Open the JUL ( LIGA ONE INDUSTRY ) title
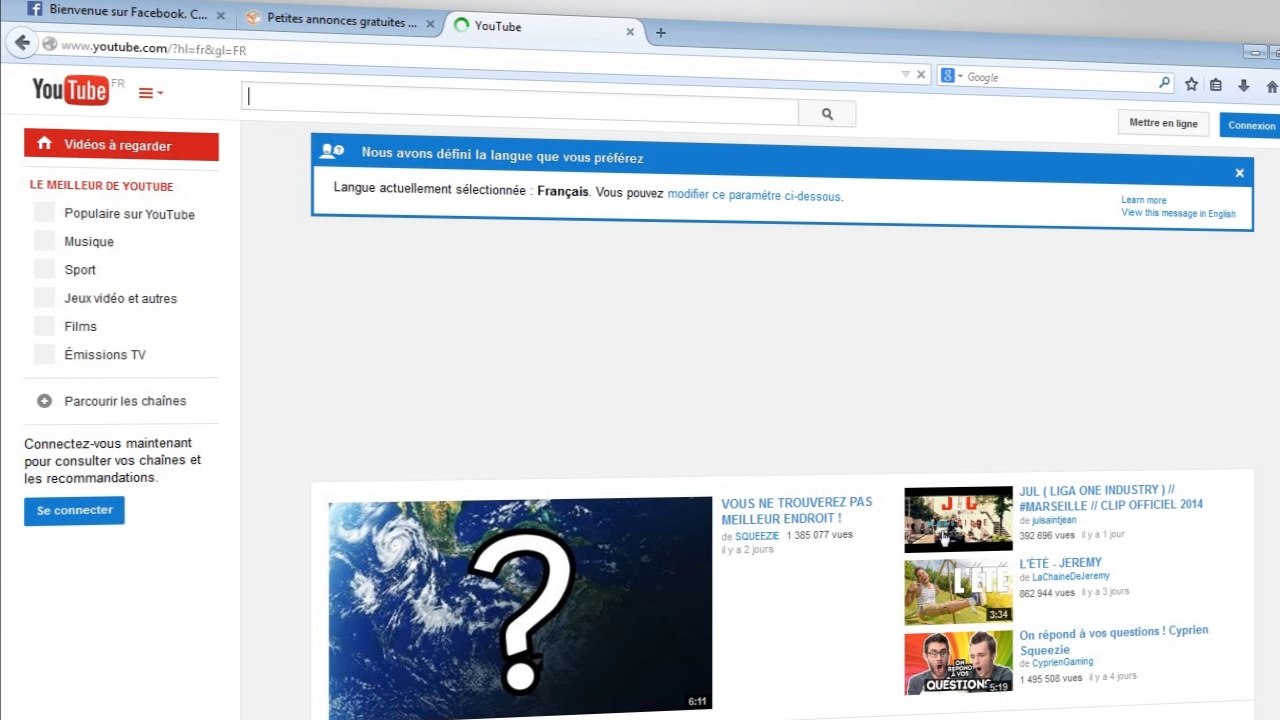 [x=1111, y=498]
